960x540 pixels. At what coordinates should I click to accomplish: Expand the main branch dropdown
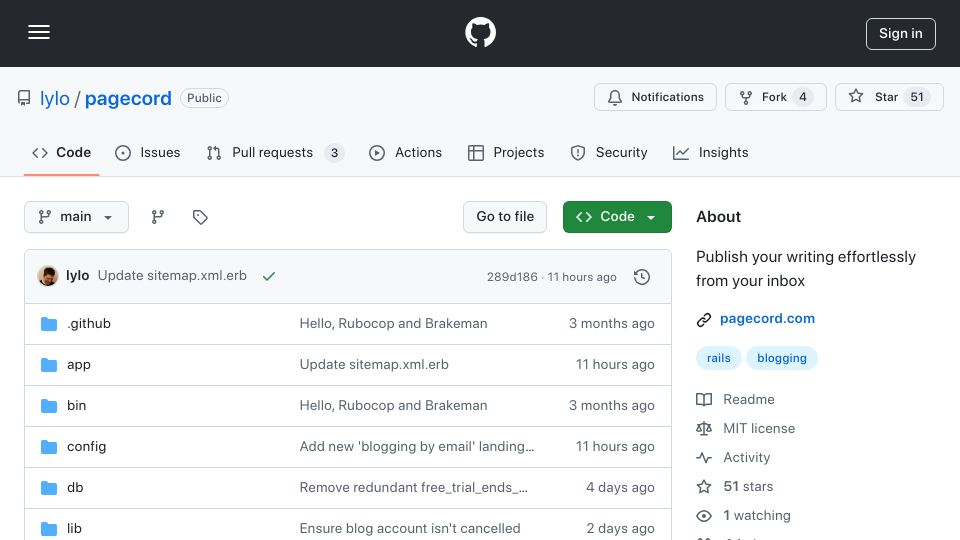point(77,217)
